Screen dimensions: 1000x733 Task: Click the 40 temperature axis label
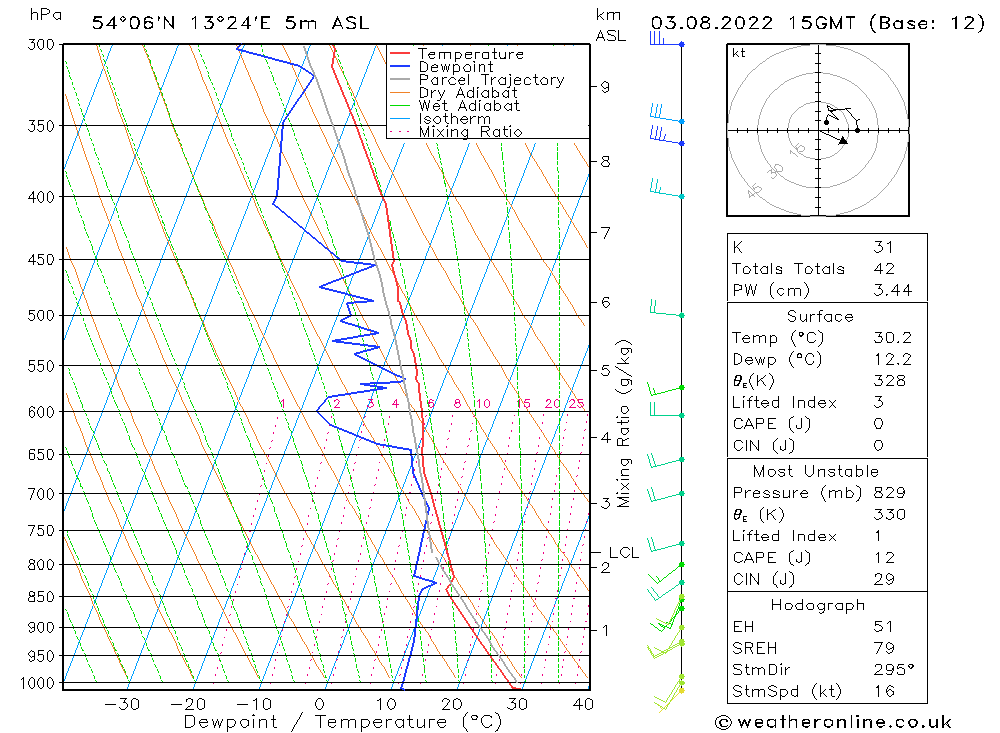point(583,704)
